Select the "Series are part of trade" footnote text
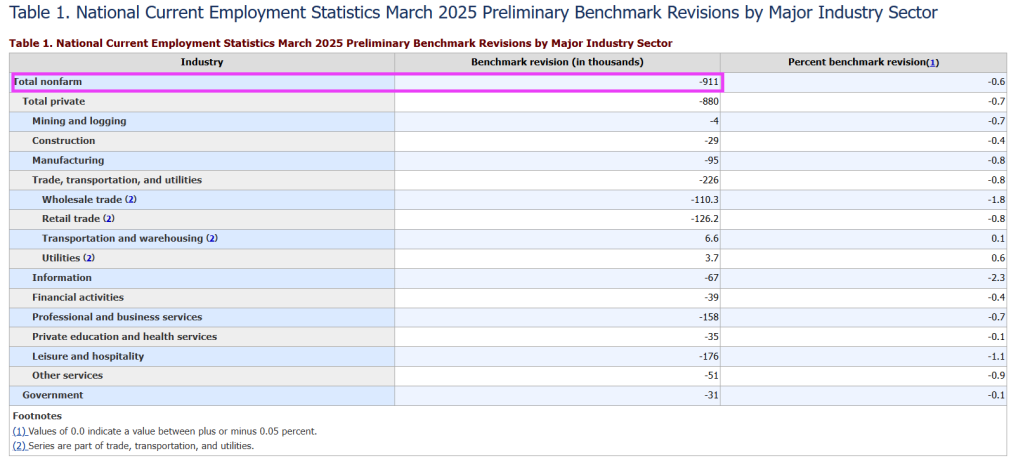Viewport: 1023px width, 458px height. point(141,446)
